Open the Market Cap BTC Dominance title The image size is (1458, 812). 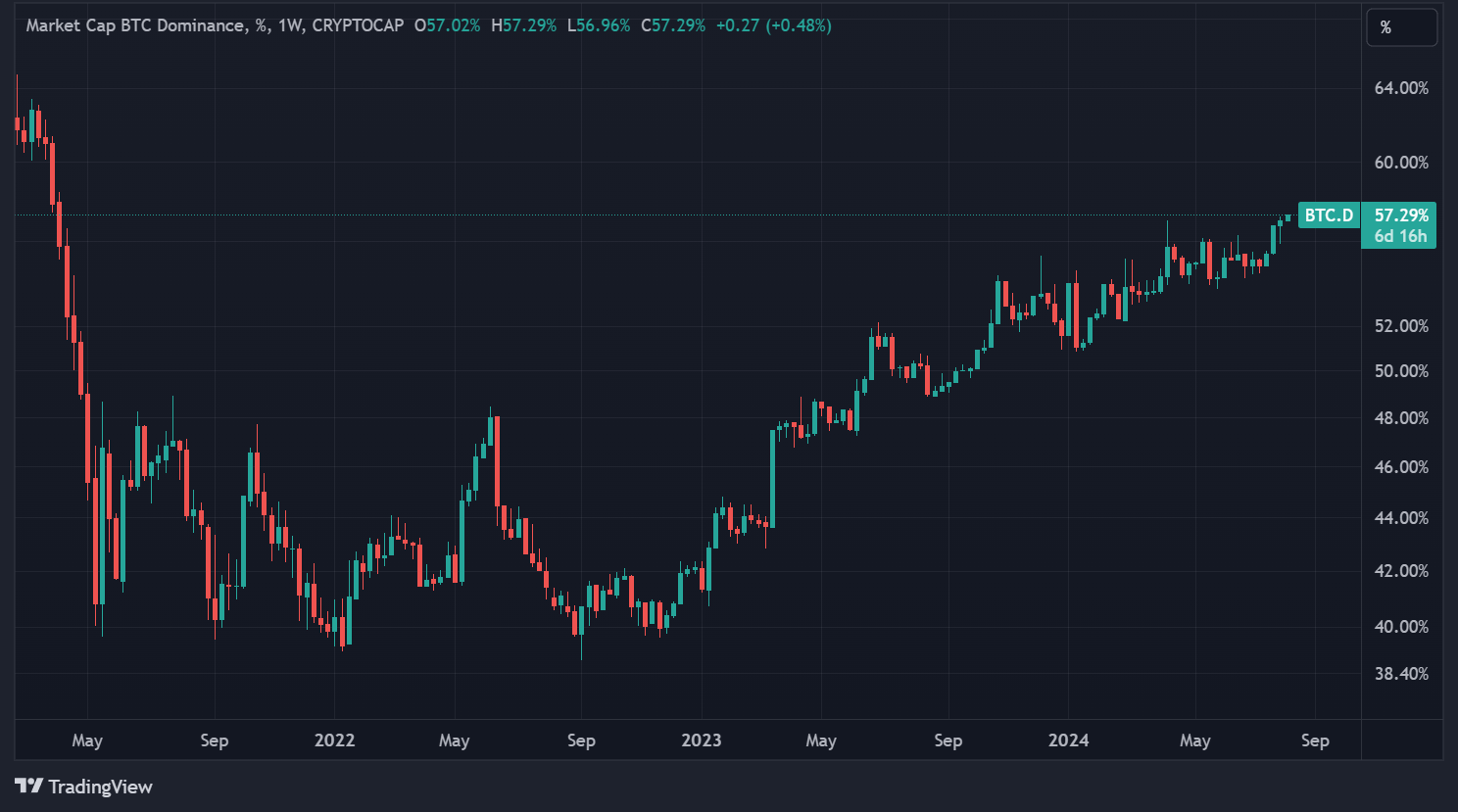point(135,25)
